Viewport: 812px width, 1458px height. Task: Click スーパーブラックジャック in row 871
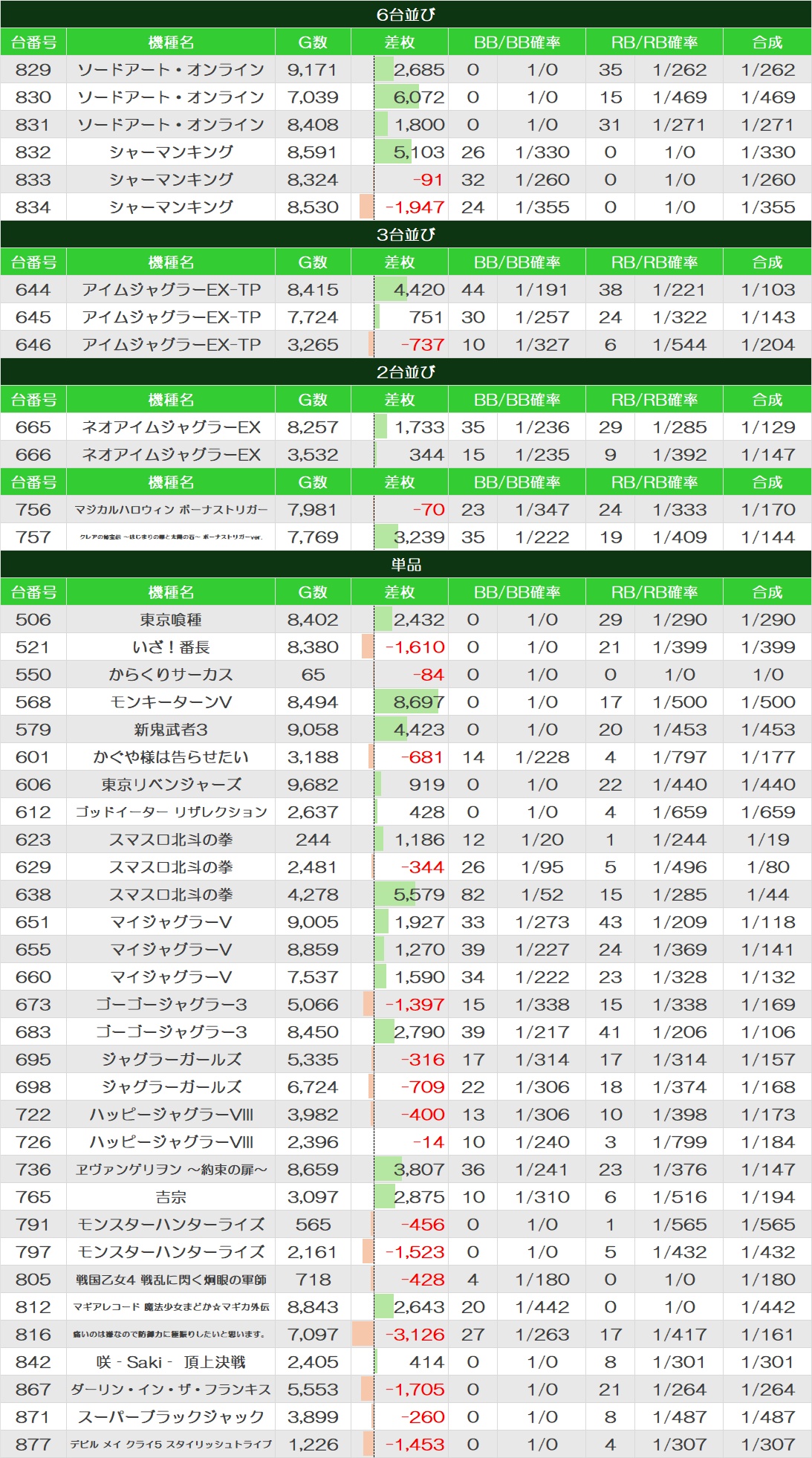click(x=171, y=1417)
